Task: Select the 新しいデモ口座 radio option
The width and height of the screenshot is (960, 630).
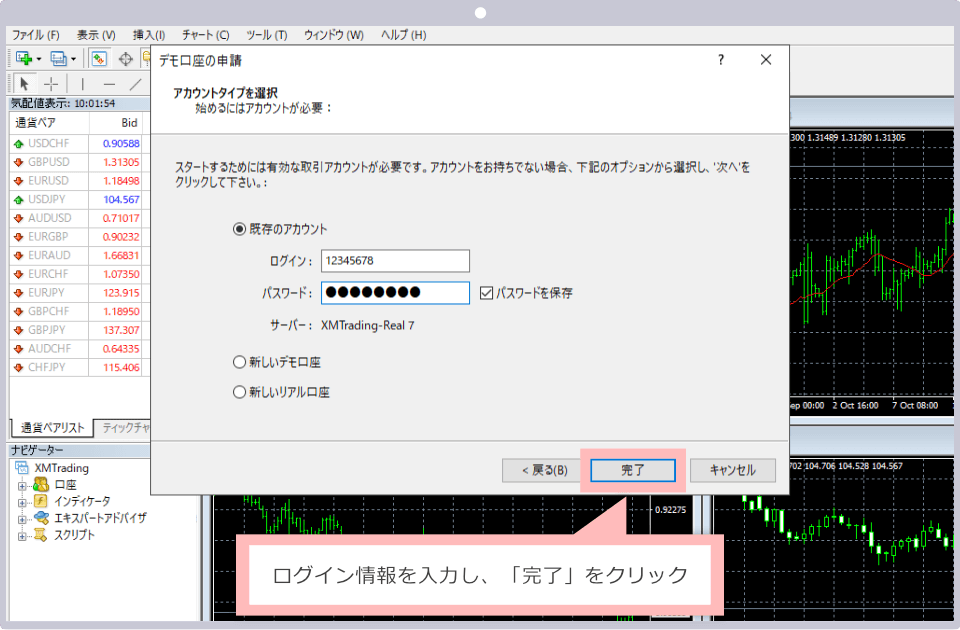Action: [239, 362]
